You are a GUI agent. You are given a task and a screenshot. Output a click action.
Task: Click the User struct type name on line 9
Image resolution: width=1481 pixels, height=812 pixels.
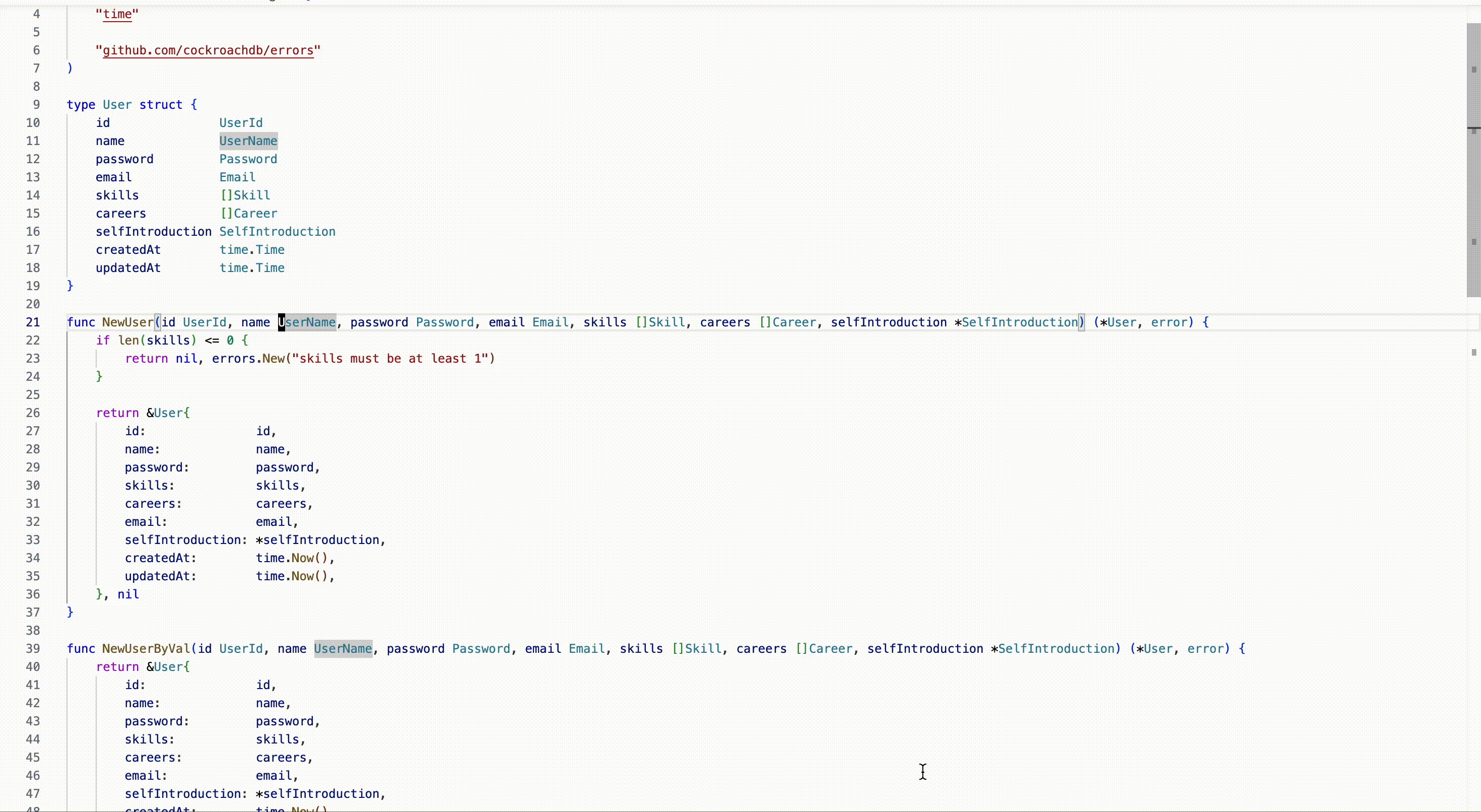point(117,105)
